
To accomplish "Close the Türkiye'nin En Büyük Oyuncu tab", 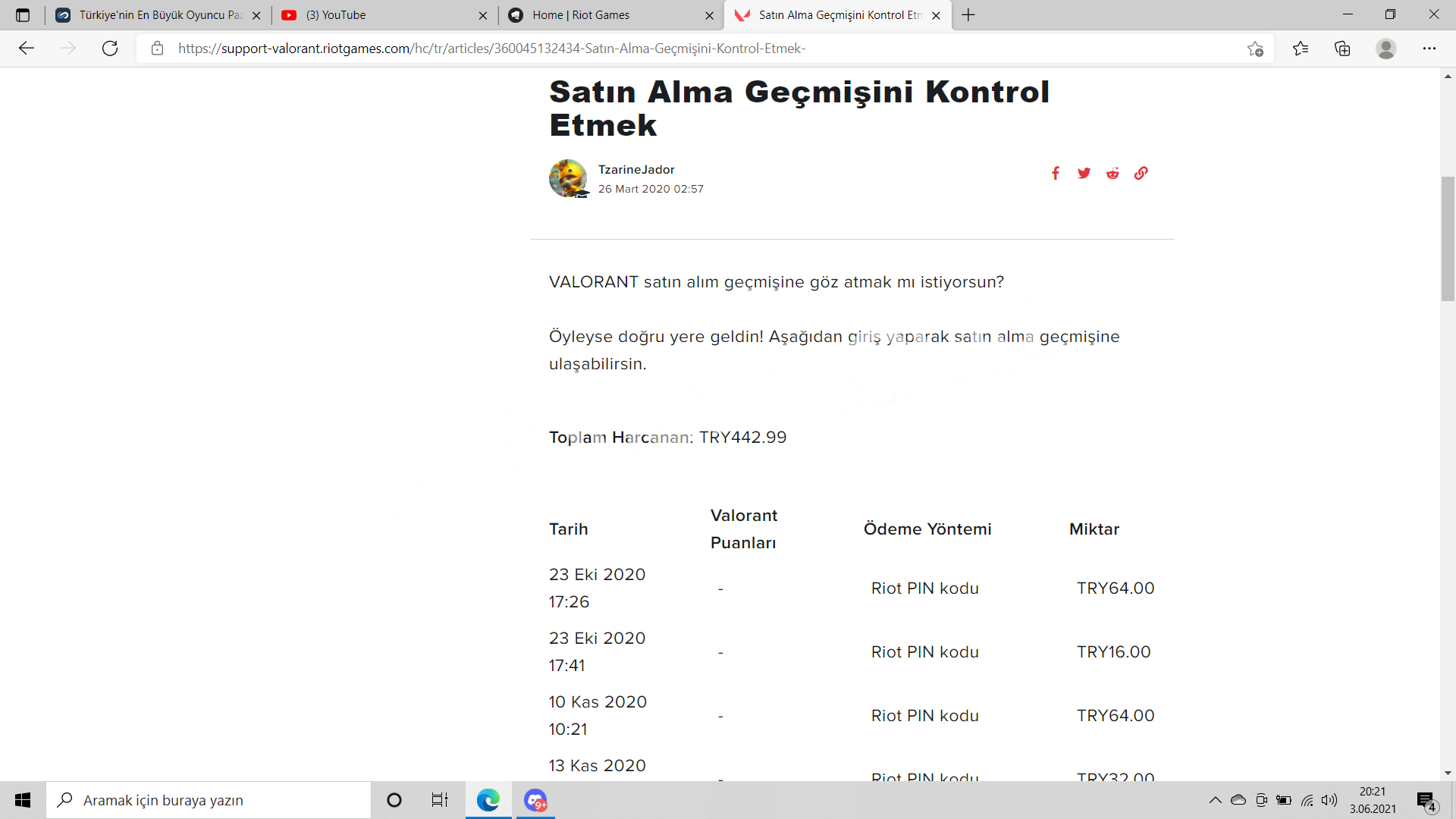I will [x=256, y=15].
